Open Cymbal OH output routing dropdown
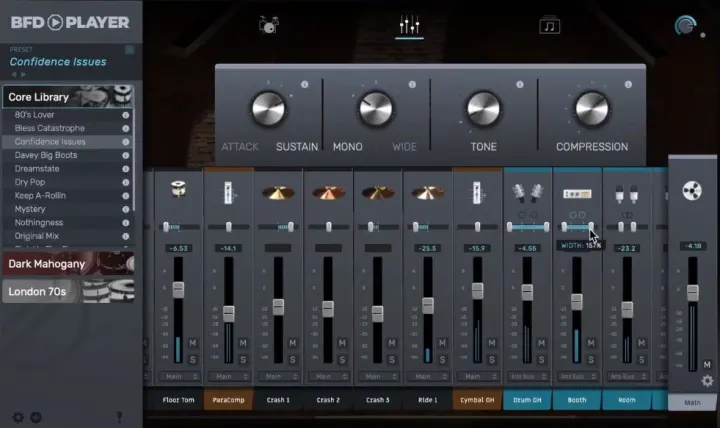 478,377
